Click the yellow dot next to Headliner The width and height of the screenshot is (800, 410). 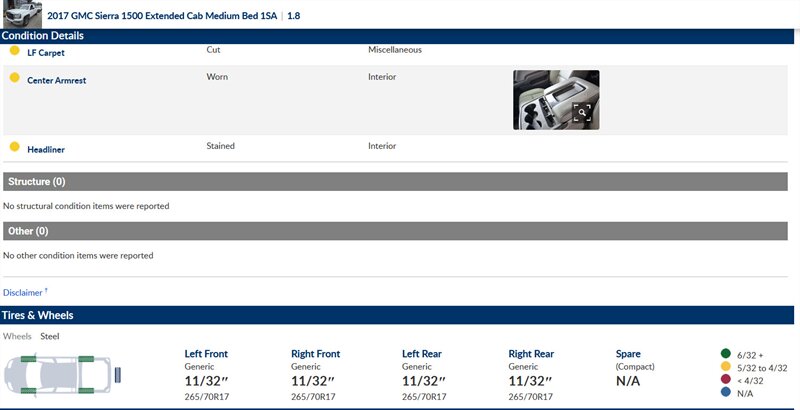click(x=14, y=147)
